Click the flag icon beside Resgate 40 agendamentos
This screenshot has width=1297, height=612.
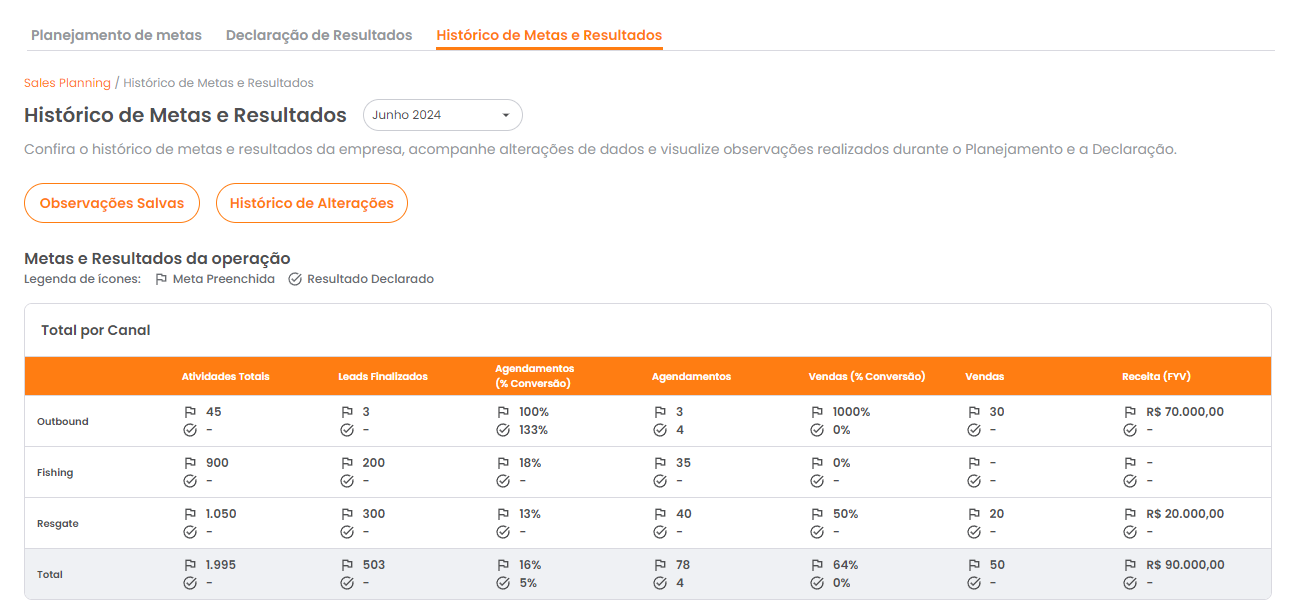tap(660, 514)
